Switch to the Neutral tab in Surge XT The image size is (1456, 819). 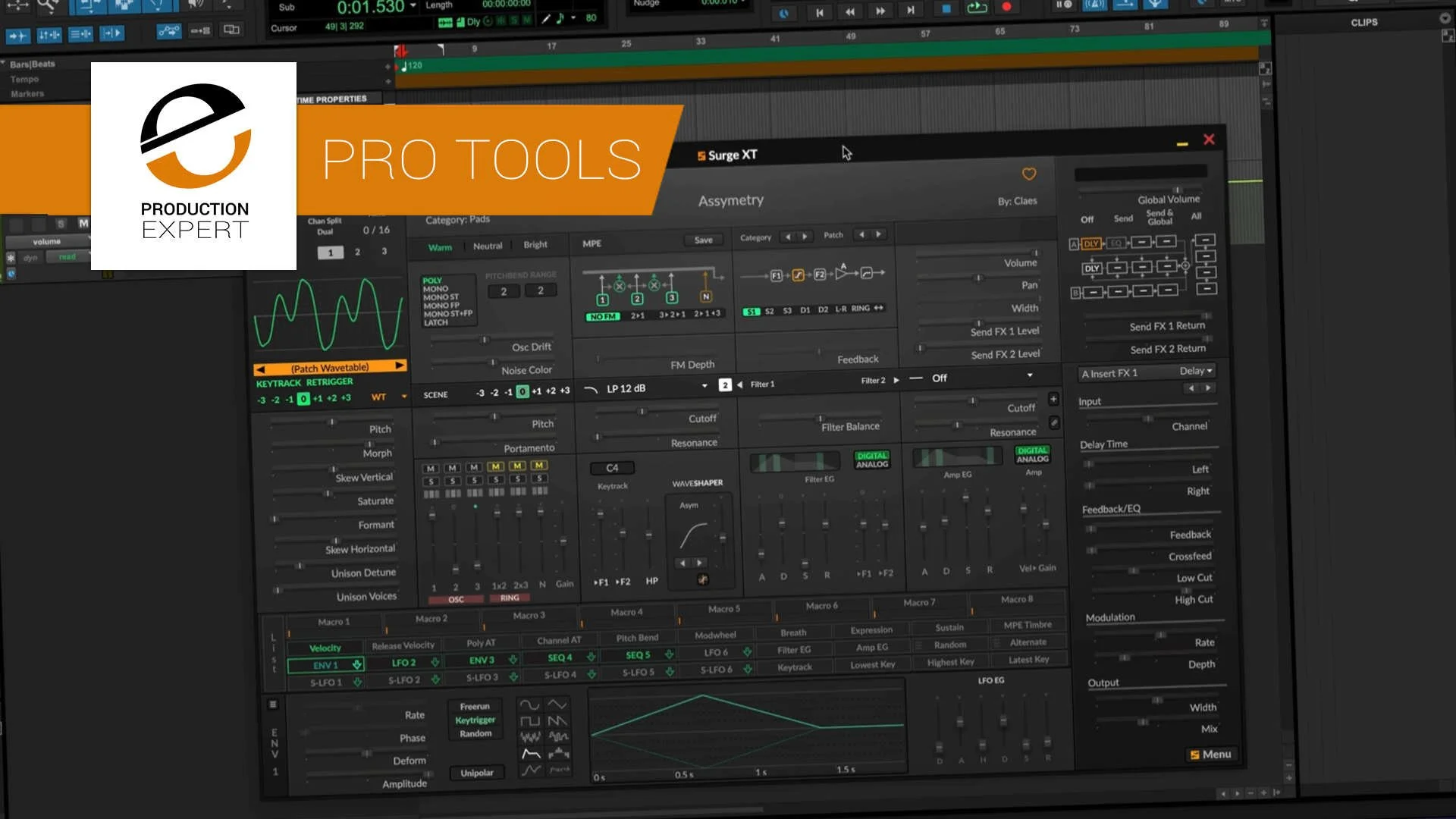point(488,246)
